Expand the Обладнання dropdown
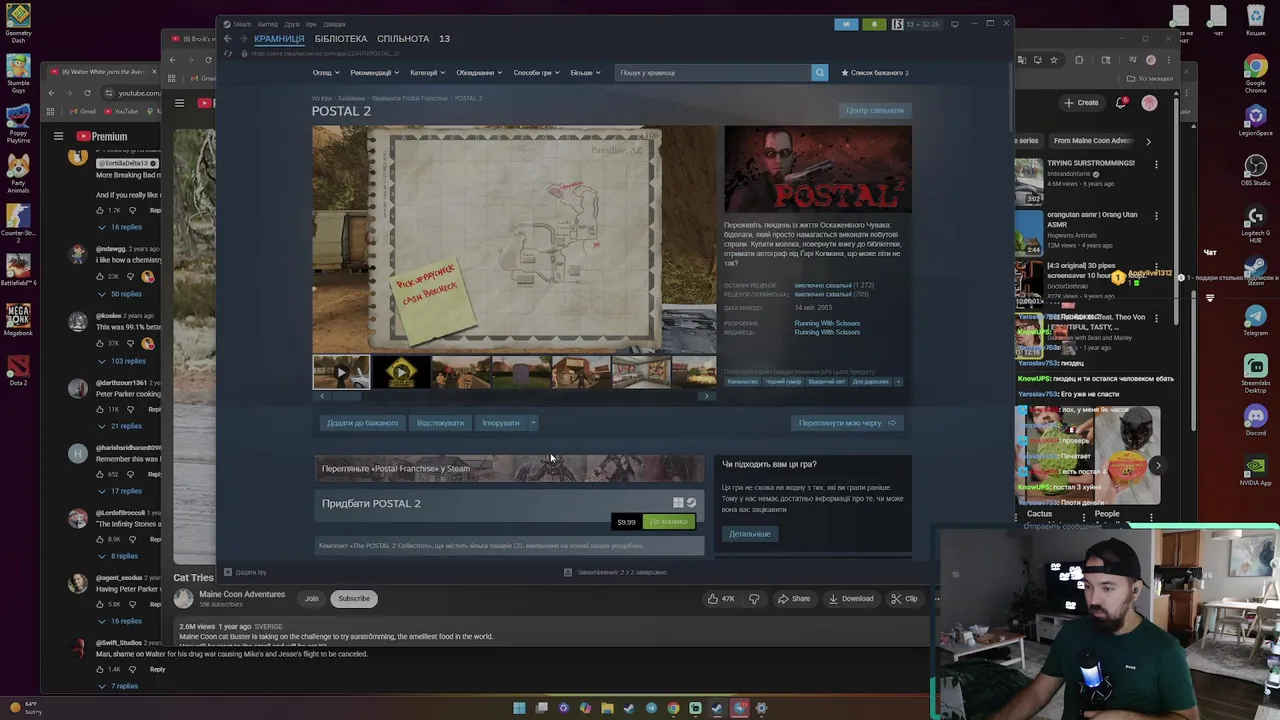This screenshot has height=720, width=1280. [x=479, y=73]
